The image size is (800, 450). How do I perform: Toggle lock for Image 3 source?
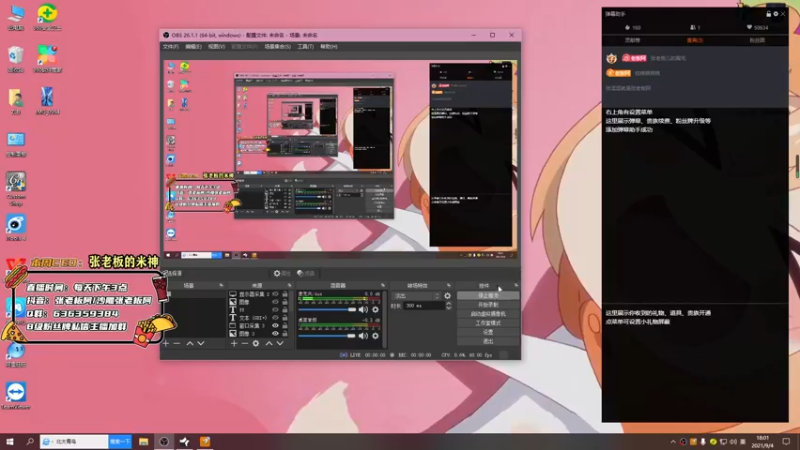pos(285,334)
